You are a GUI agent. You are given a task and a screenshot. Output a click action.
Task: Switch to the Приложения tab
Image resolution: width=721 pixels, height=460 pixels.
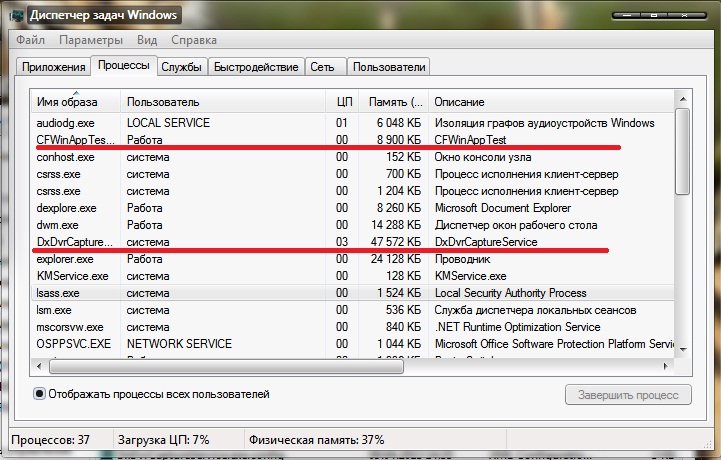coord(53,67)
